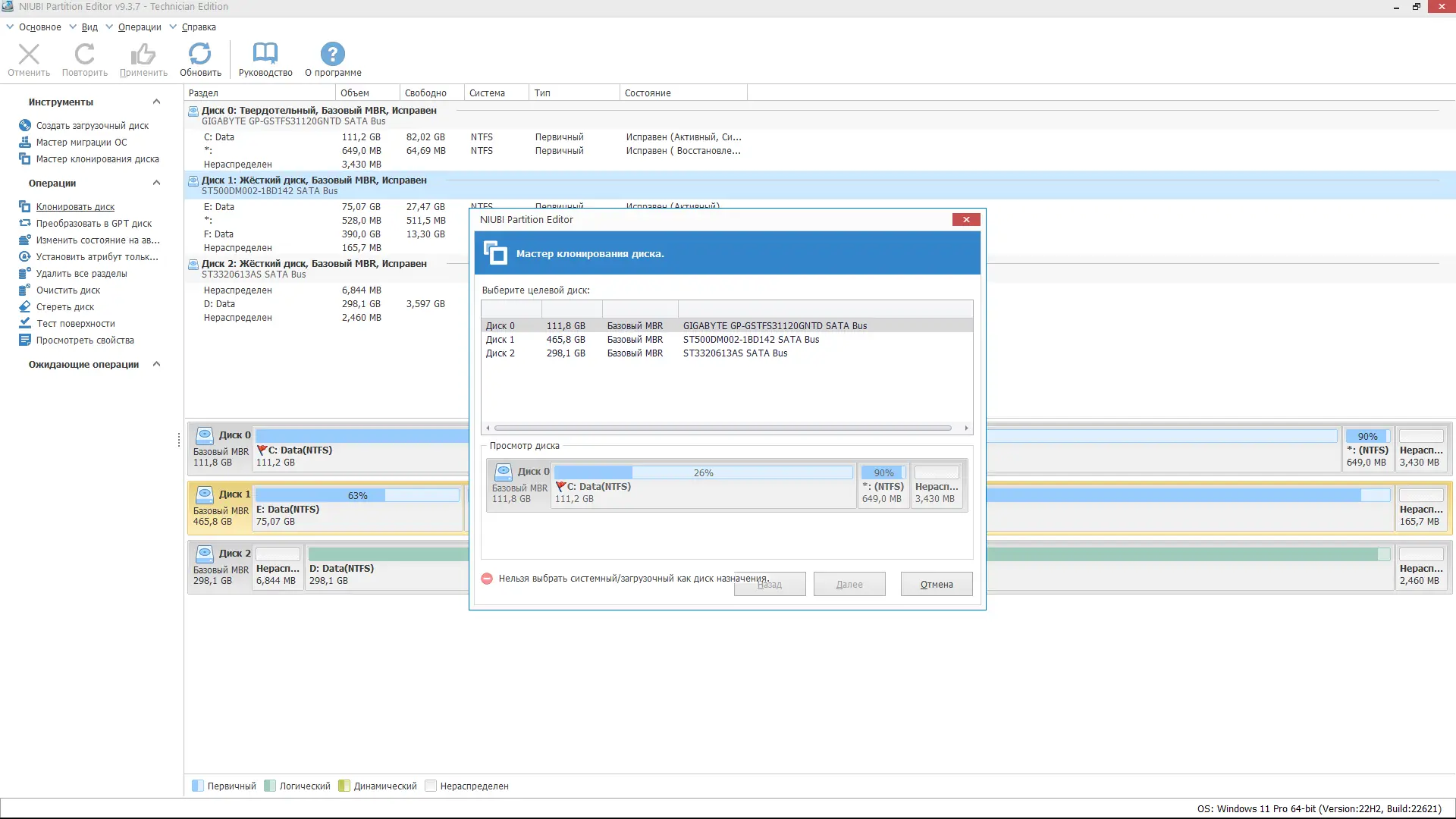Open the Руководство manual icon

(265, 55)
